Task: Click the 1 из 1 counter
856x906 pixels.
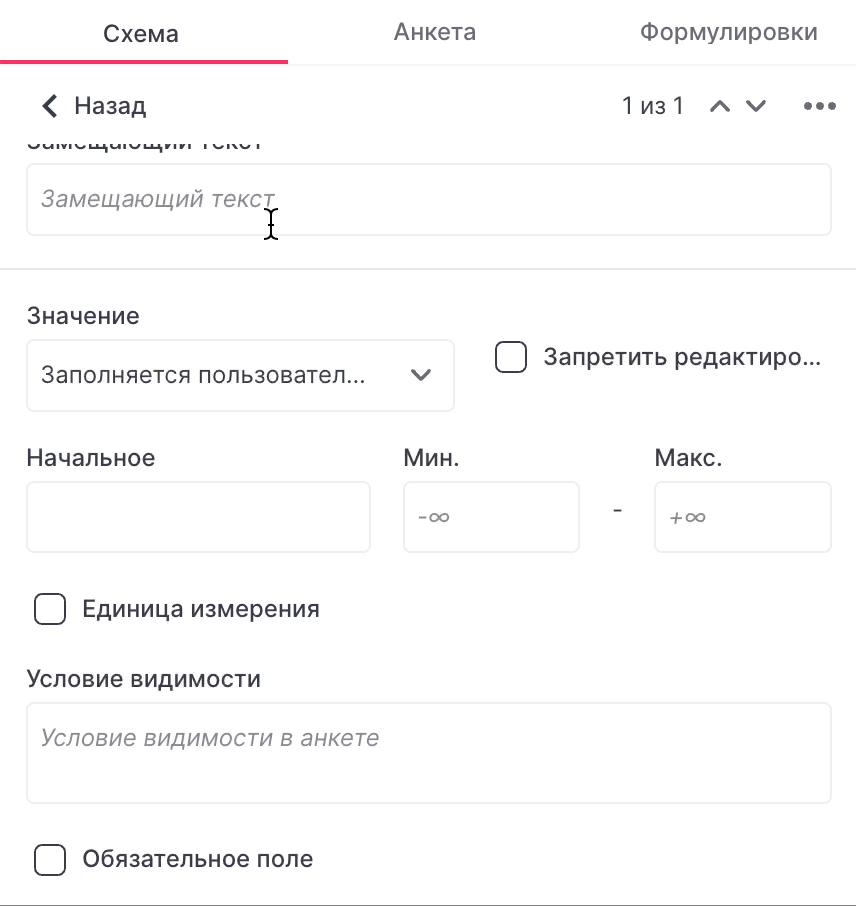Action: click(653, 106)
